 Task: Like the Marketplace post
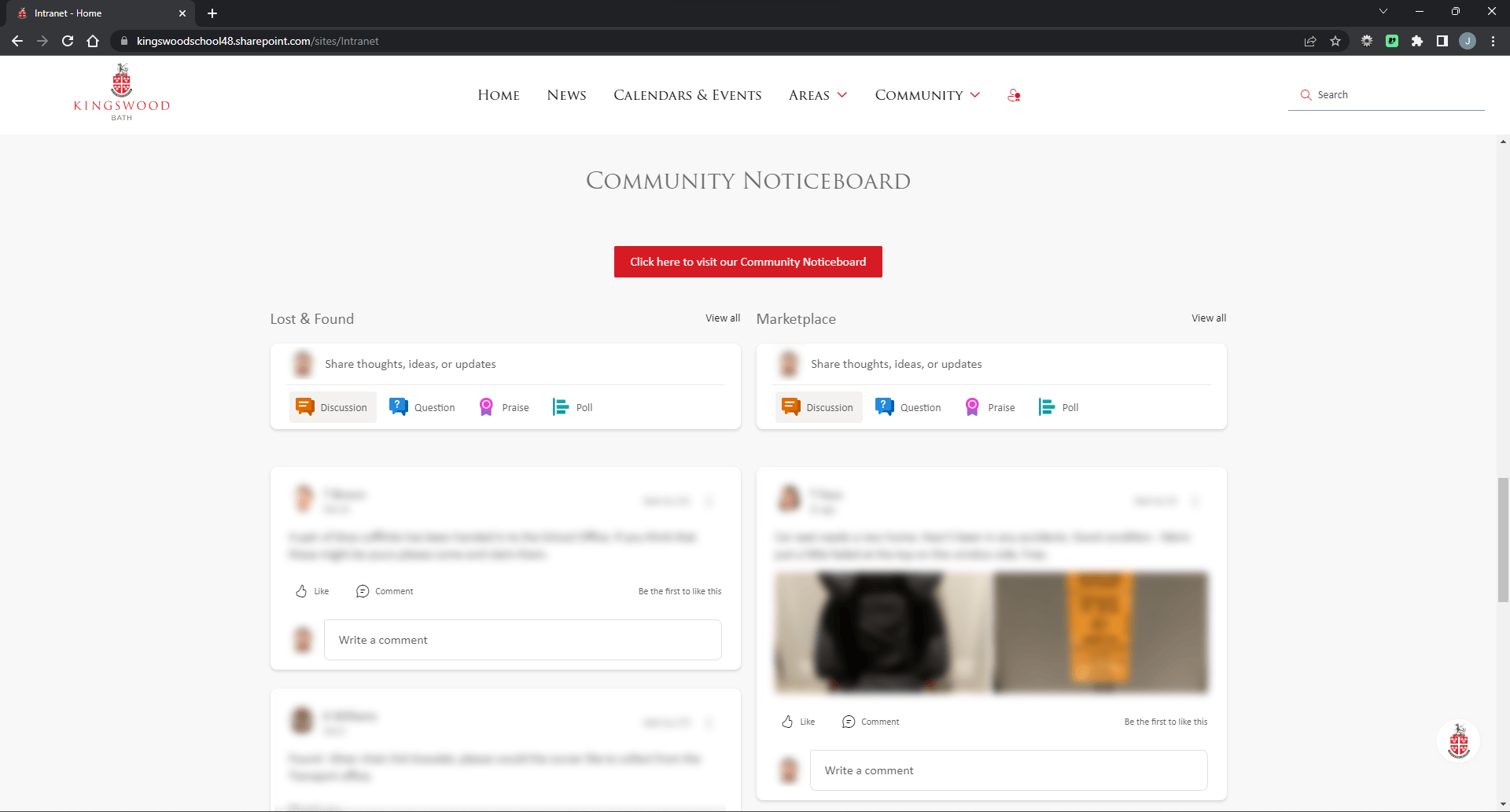[x=797, y=722]
